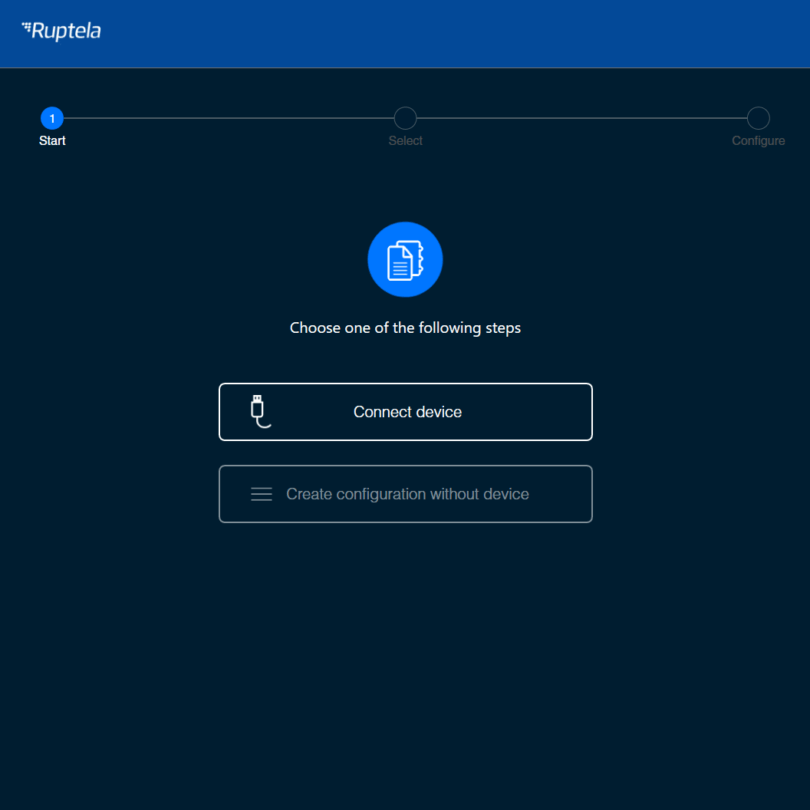Viewport: 810px width, 810px height.
Task: Select the step 1 numbered circle
Action: click(x=52, y=118)
